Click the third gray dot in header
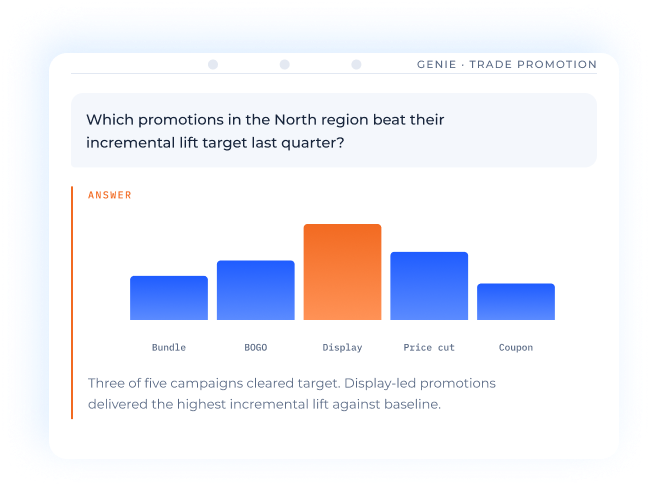Viewport: 650px width, 486px height. (356, 64)
